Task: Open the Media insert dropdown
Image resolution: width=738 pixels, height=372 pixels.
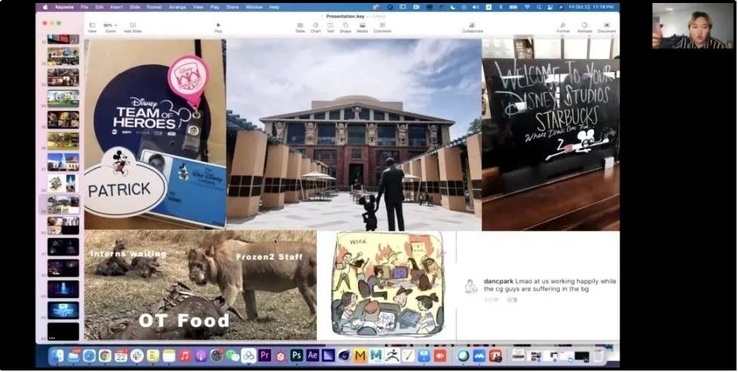Action: click(x=362, y=27)
